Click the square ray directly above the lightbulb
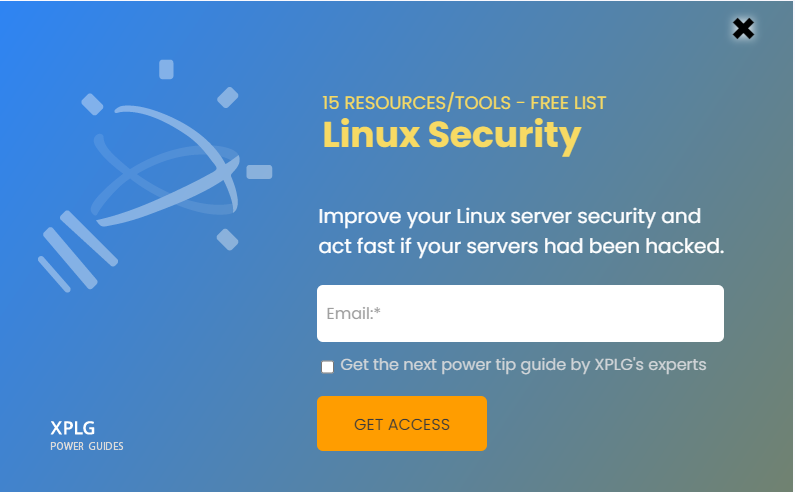The height and width of the screenshot is (492, 795). [x=166, y=69]
